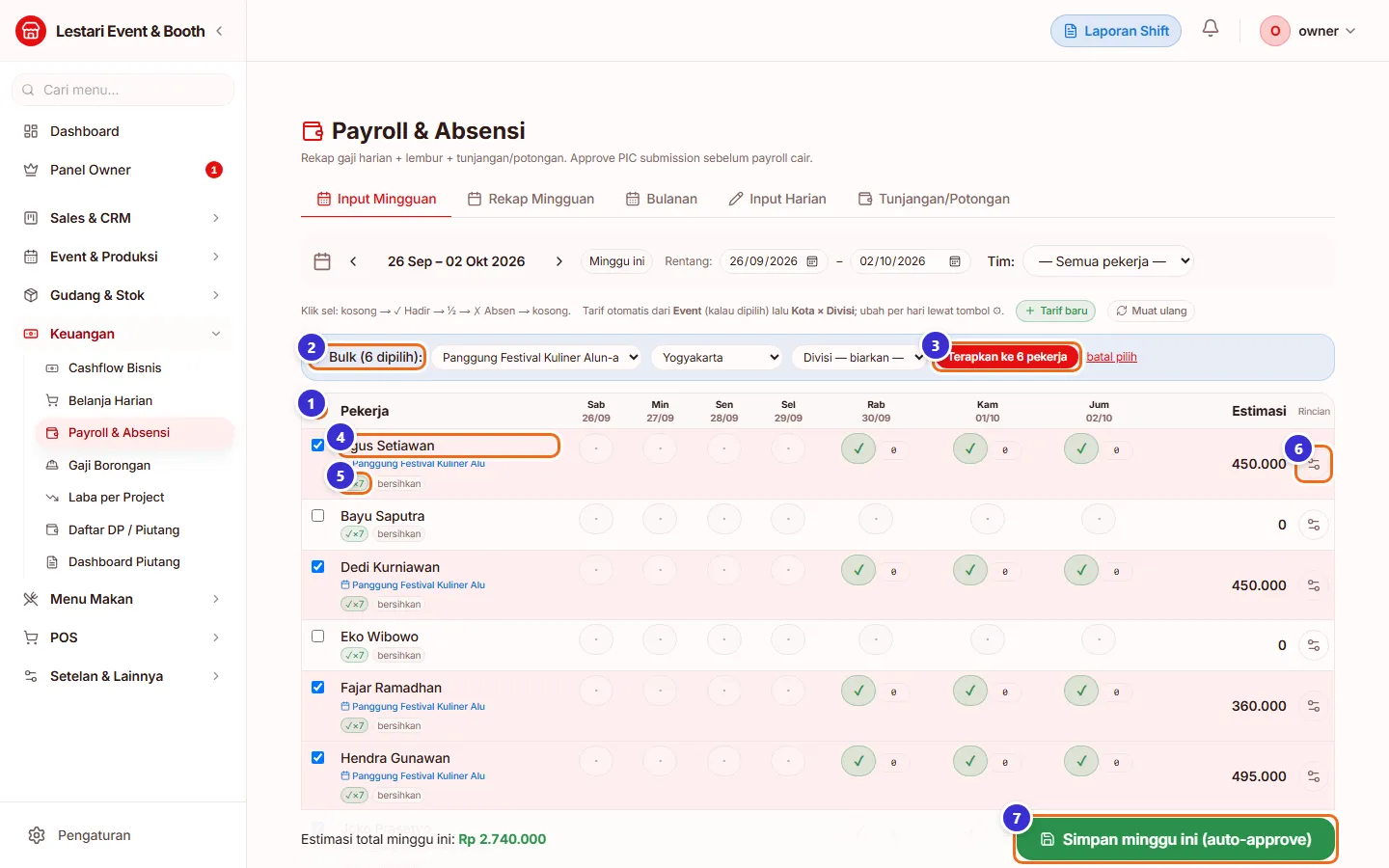The width and height of the screenshot is (1389, 868).
Task: Switch to Bulanan tab
Action: click(662, 199)
